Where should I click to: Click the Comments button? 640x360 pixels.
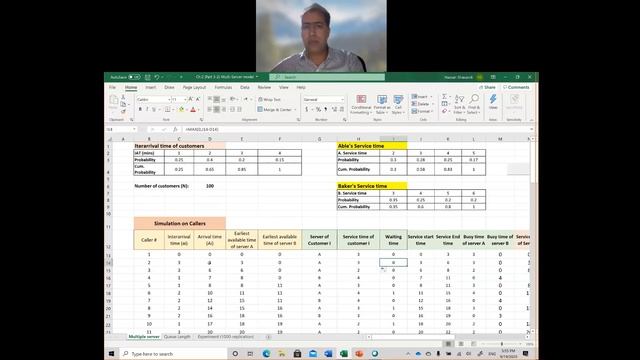point(516,87)
